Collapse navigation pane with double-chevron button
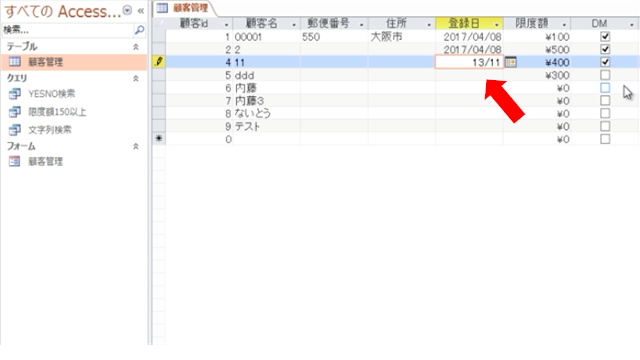Image resolution: width=640 pixels, height=360 pixels. pos(141,11)
